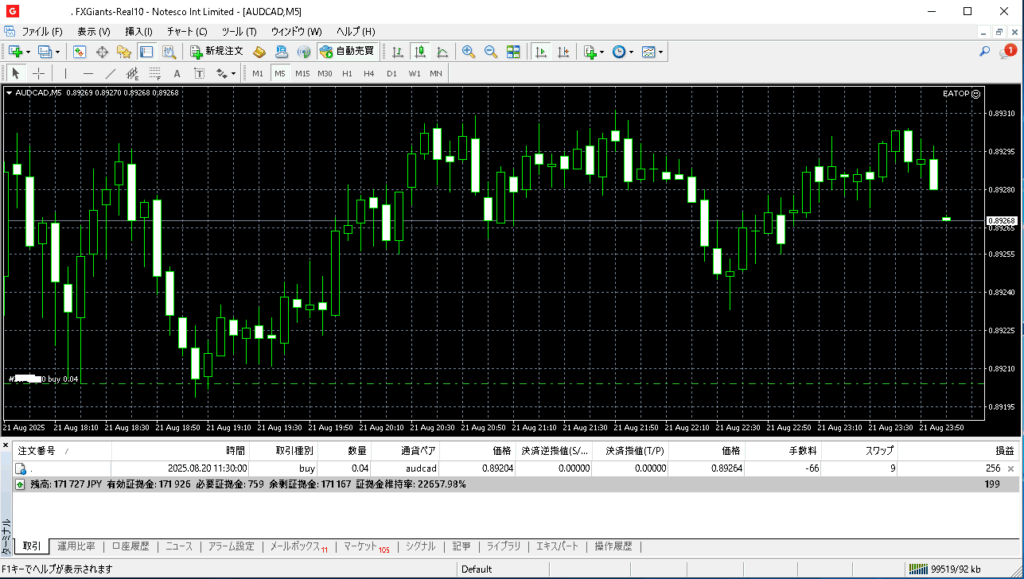The image size is (1024, 579).
Task: Click the search magnifier icon at top right
Action: pyautogui.click(x=985, y=51)
